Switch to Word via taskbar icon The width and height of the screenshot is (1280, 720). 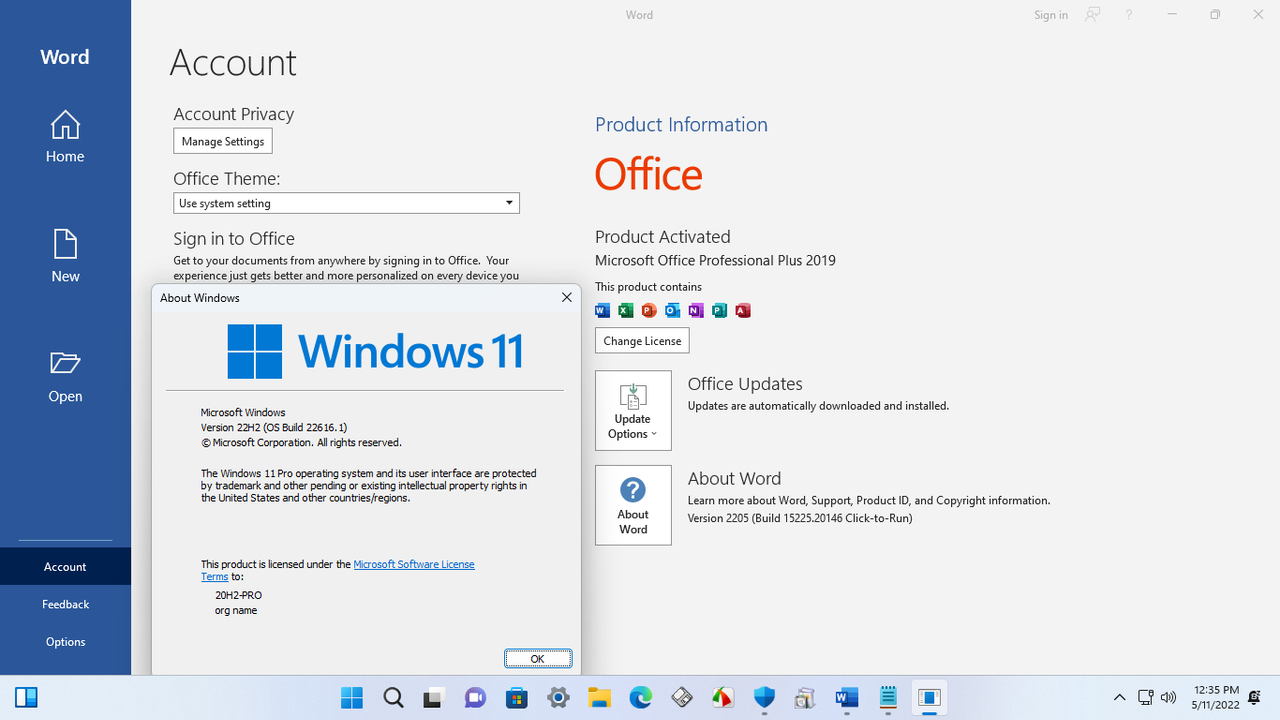846,698
